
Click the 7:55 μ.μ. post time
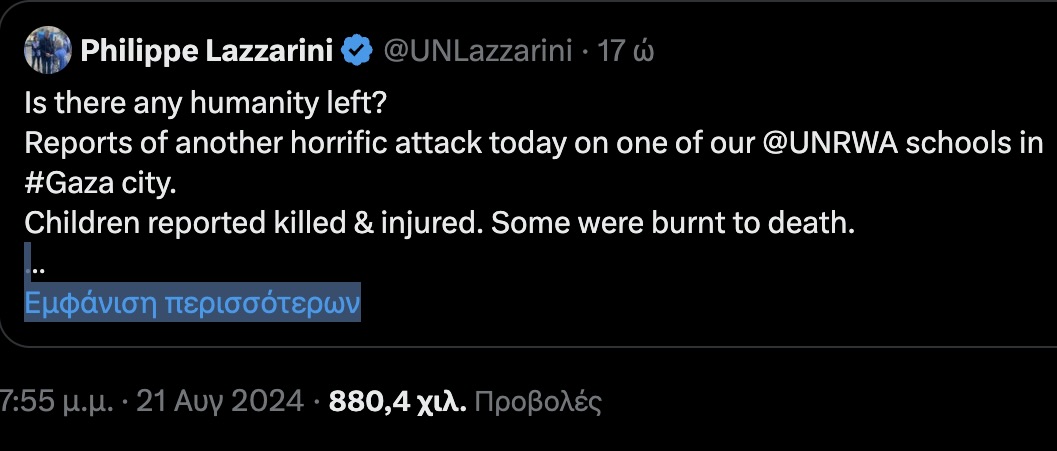point(56,402)
